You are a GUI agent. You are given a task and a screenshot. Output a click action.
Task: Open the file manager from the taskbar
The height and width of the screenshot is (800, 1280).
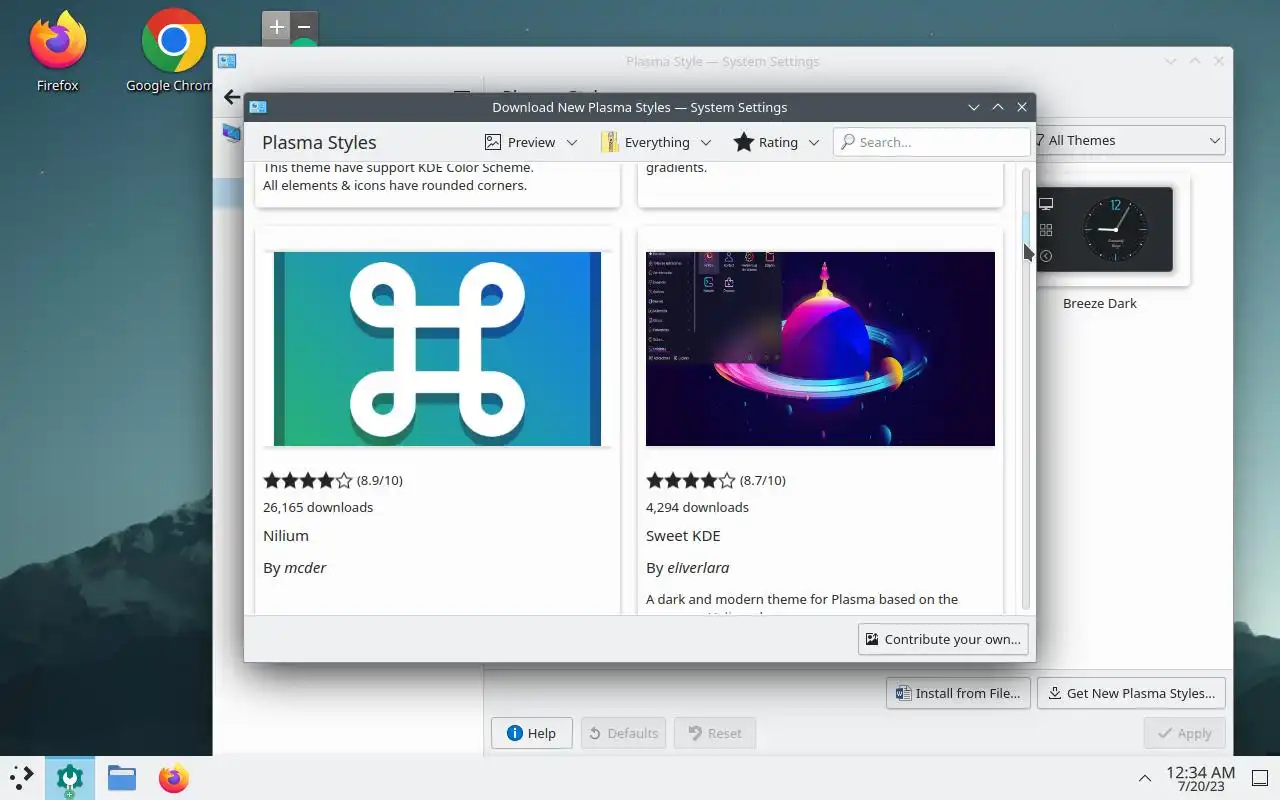122,777
